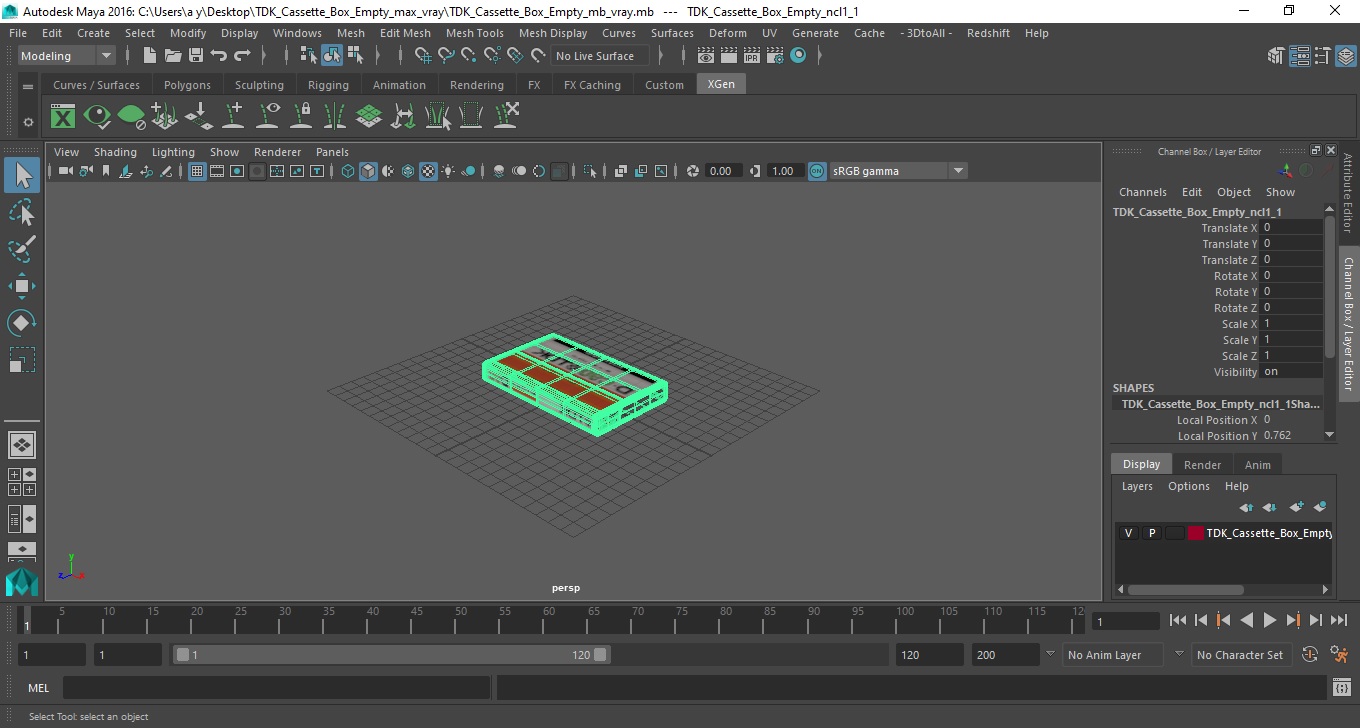Activate the Scale tool in the toolbox

[x=22, y=360]
